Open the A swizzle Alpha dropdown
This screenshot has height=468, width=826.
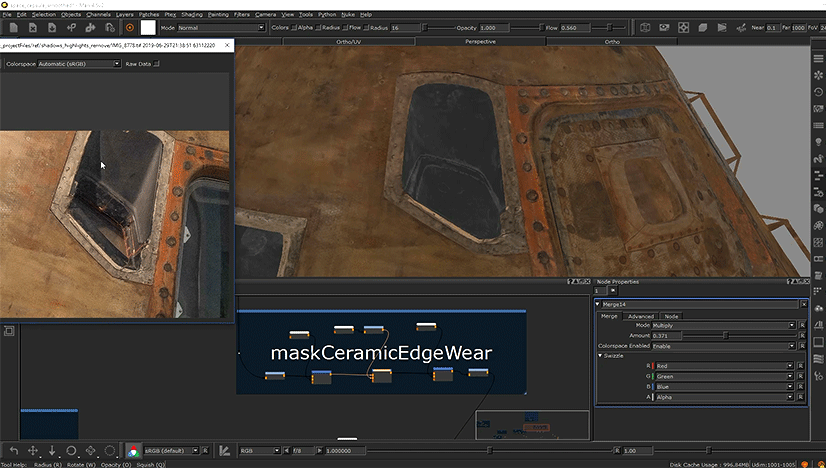click(724, 397)
